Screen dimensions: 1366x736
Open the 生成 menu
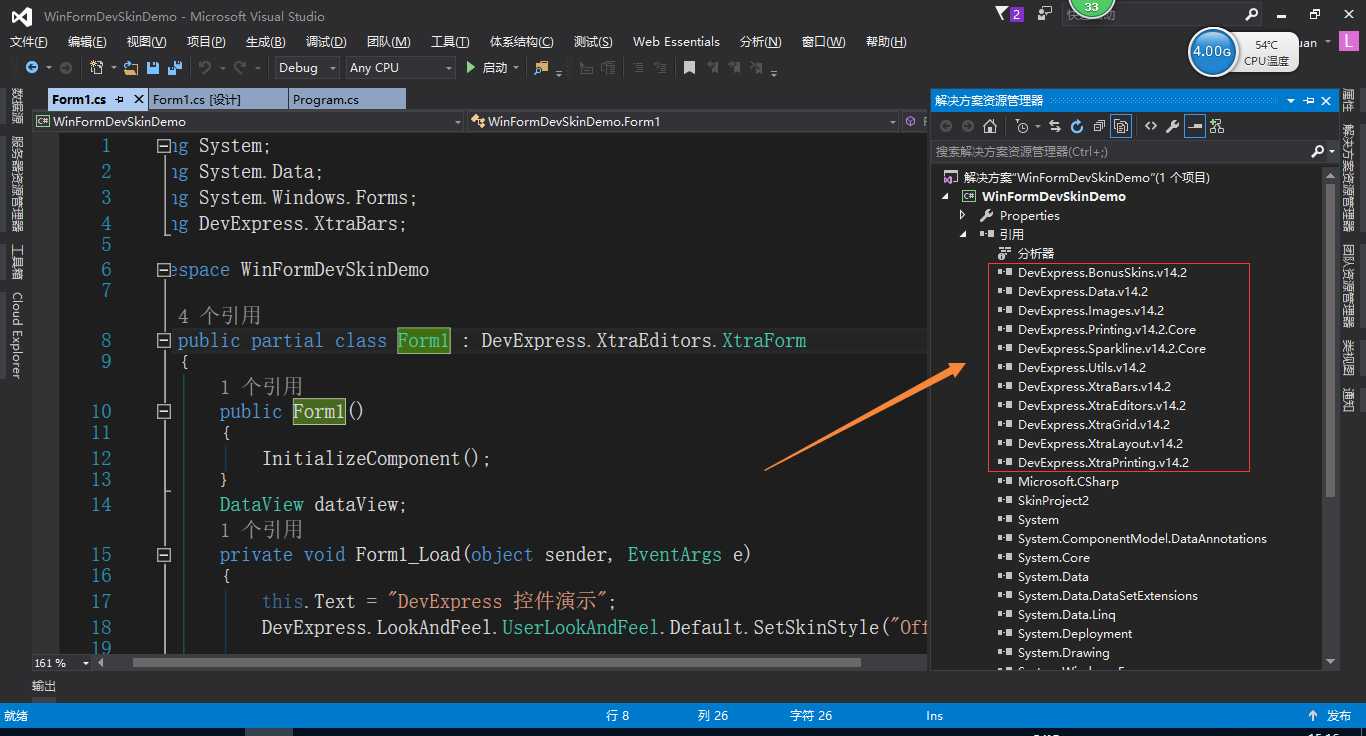265,42
